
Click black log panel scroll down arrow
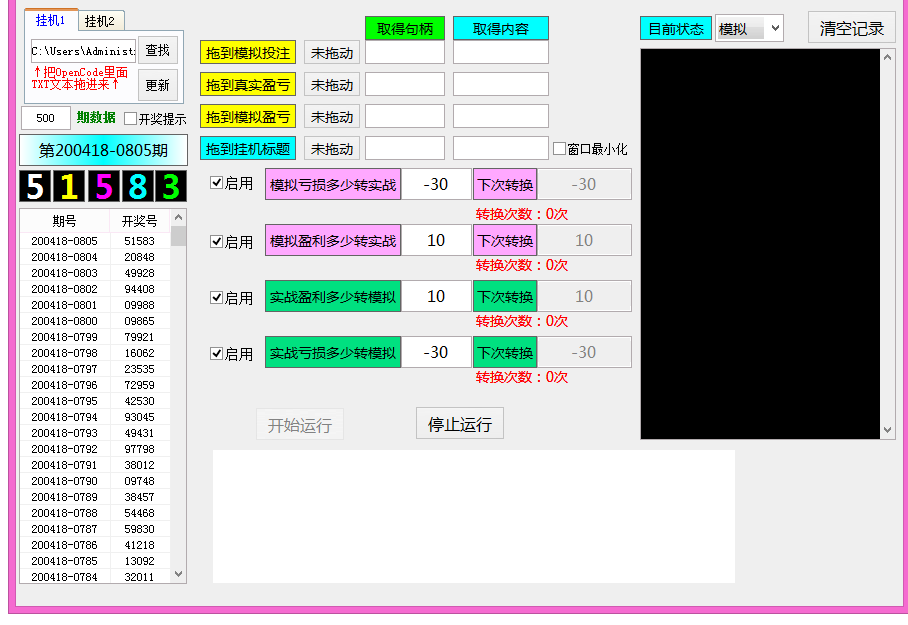tap(887, 430)
